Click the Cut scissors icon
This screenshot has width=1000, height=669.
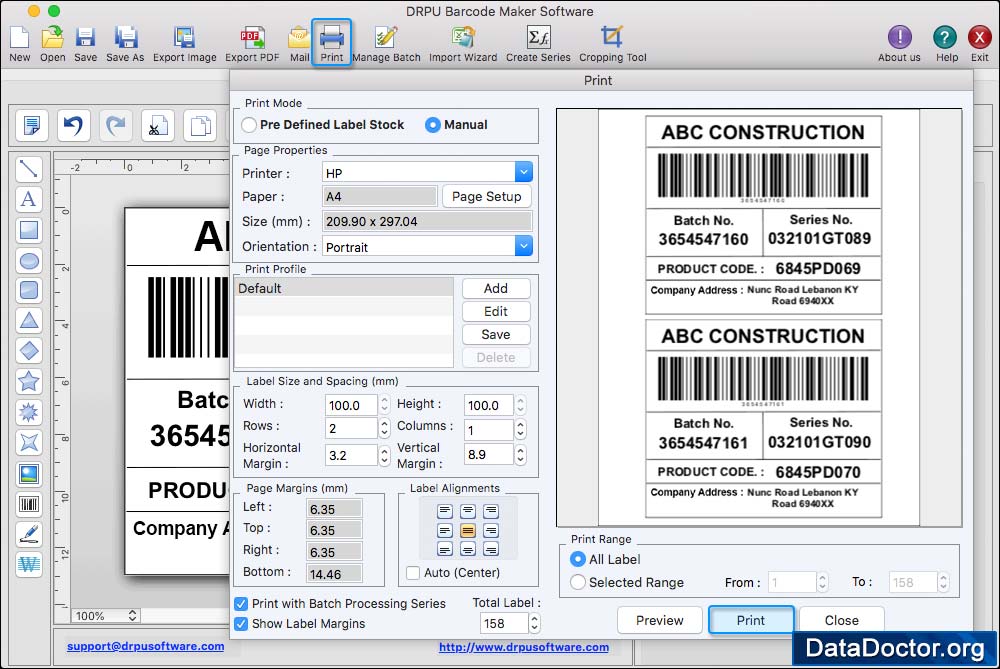tap(158, 125)
